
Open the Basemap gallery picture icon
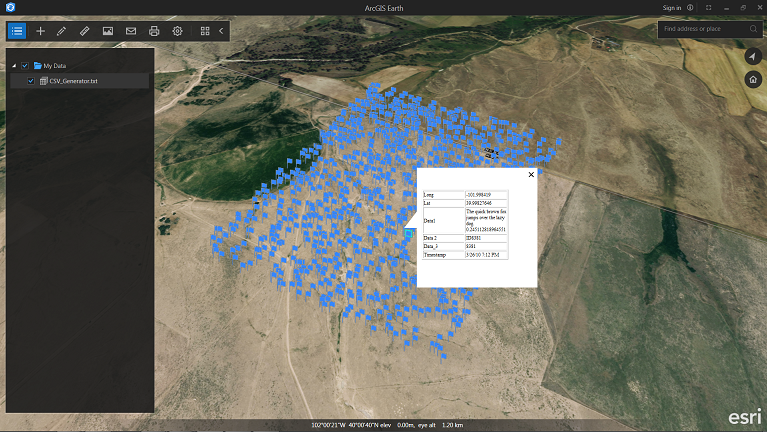(108, 31)
